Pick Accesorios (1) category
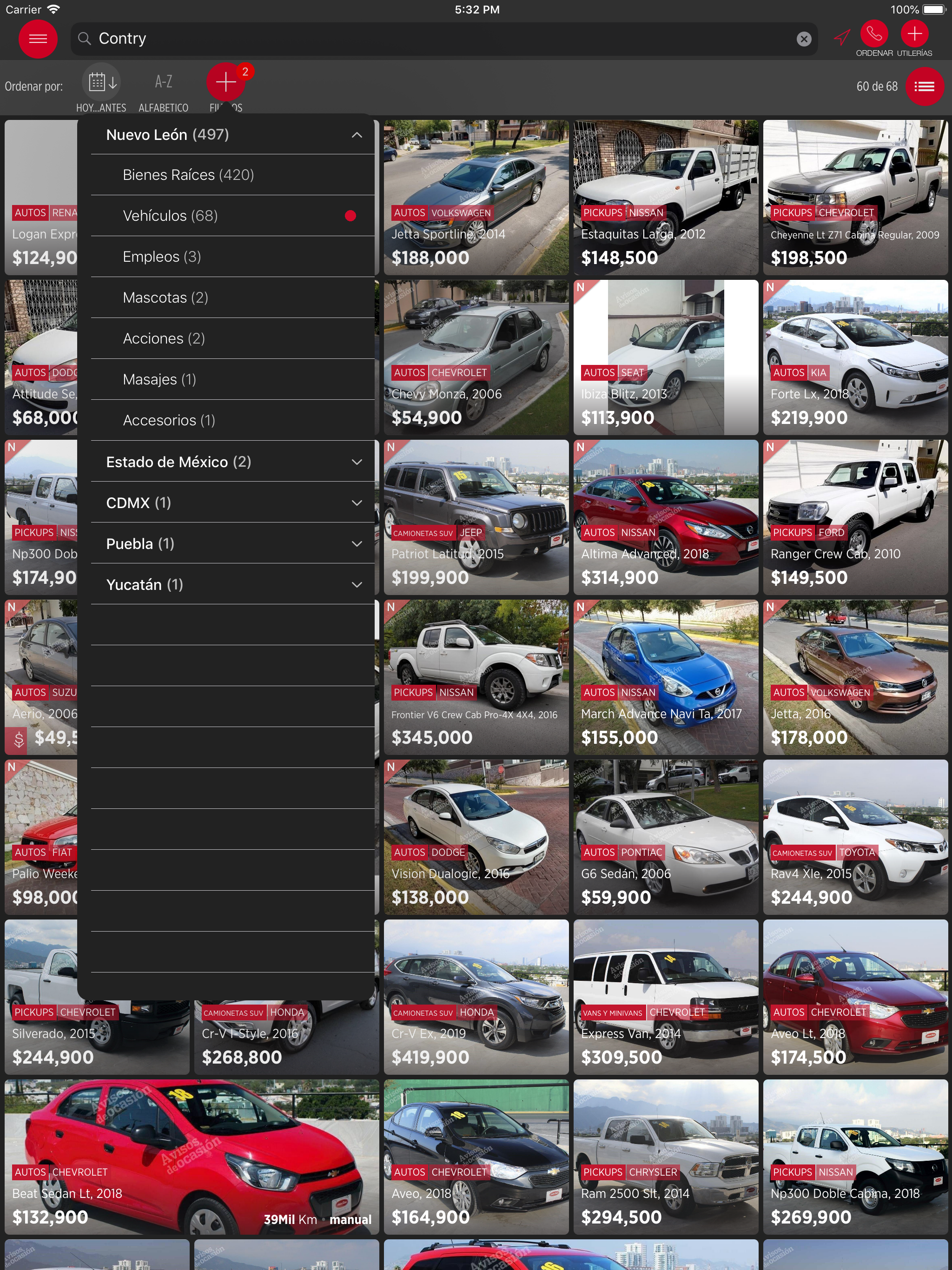952x1270 pixels. [x=232, y=420]
